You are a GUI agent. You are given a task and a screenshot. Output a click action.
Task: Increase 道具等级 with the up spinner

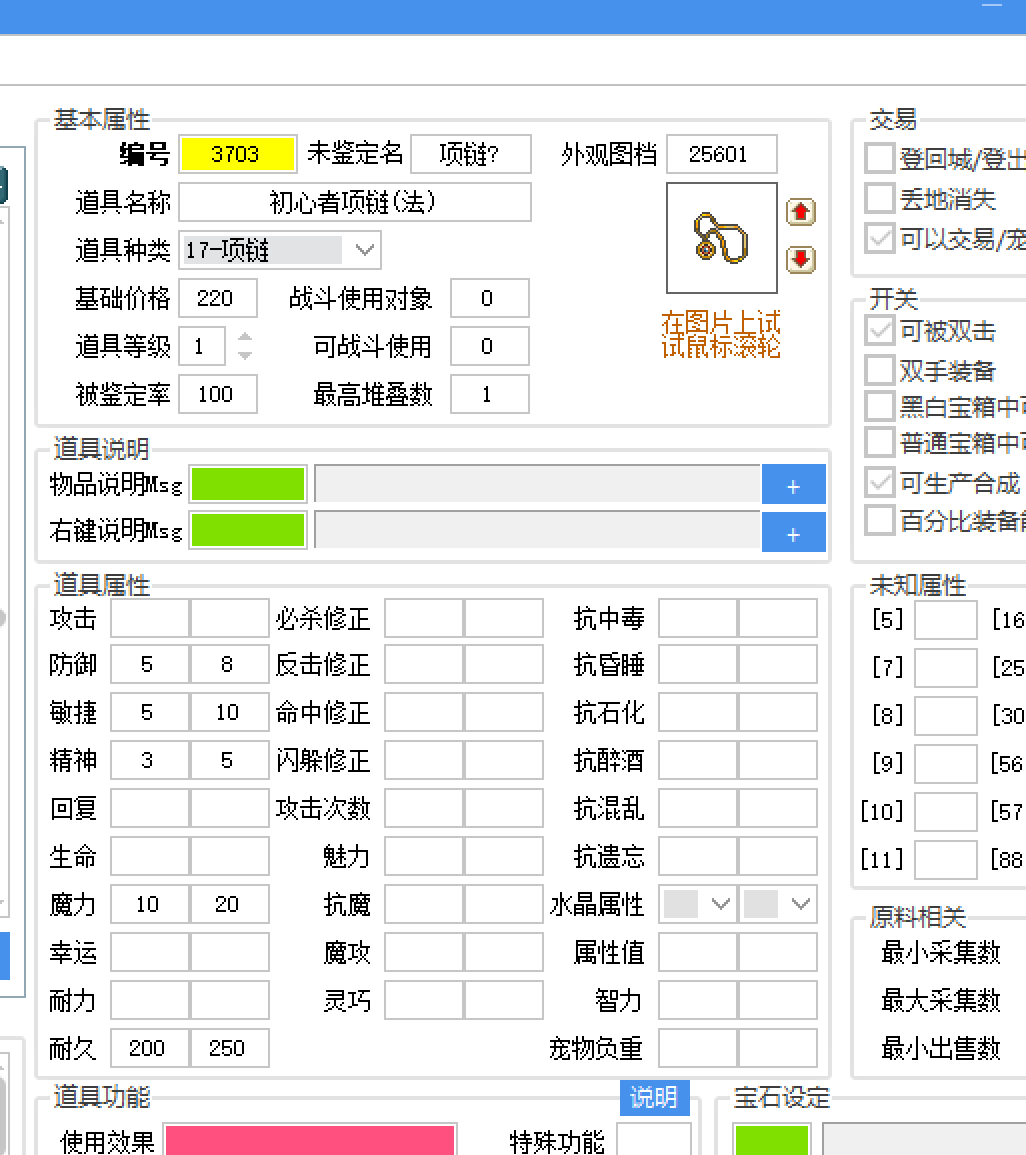[245, 337]
